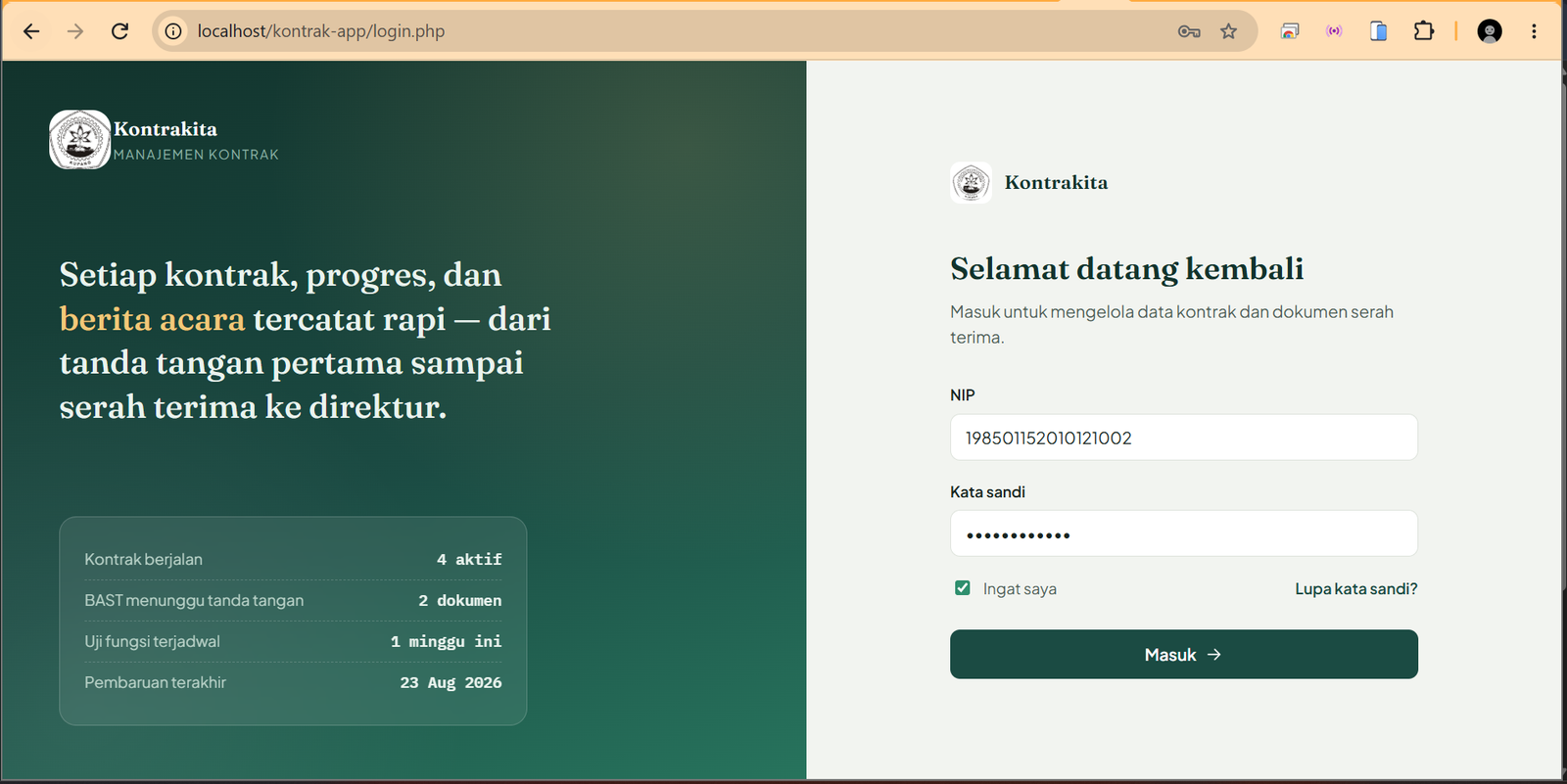The width and height of the screenshot is (1567, 784).
Task: Bookmark this page with the star icon
Action: pyautogui.click(x=1228, y=31)
